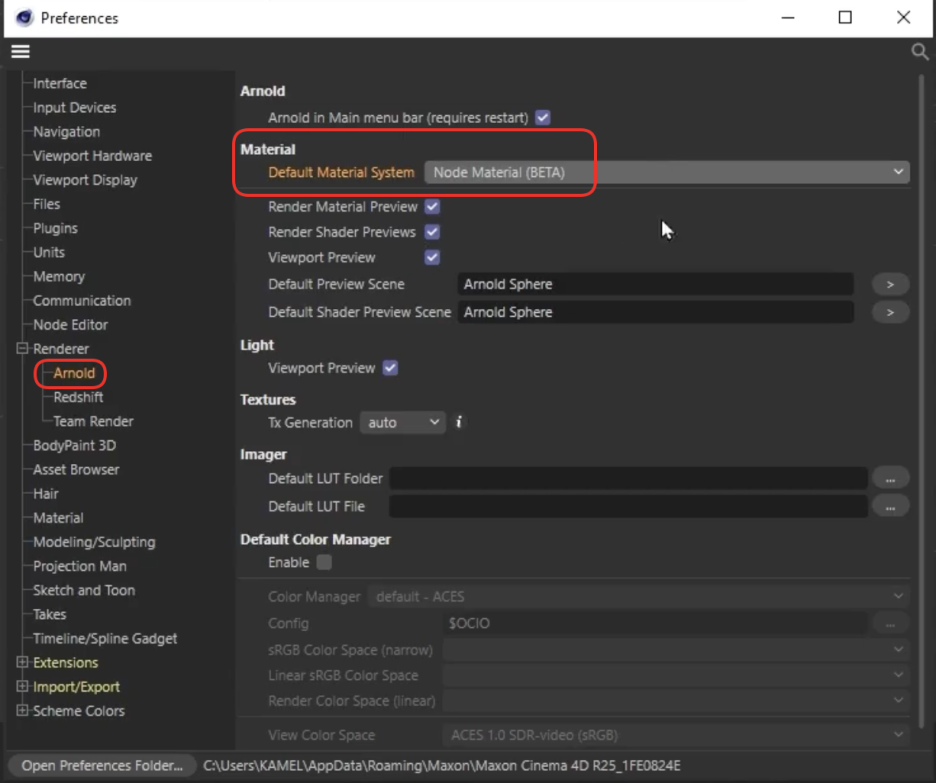The width and height of the screenshot is (936, 783).
Task: Open sRGB Color Space (narrow) dropdown
Action: pyautogui.click(x=676, y=650)
